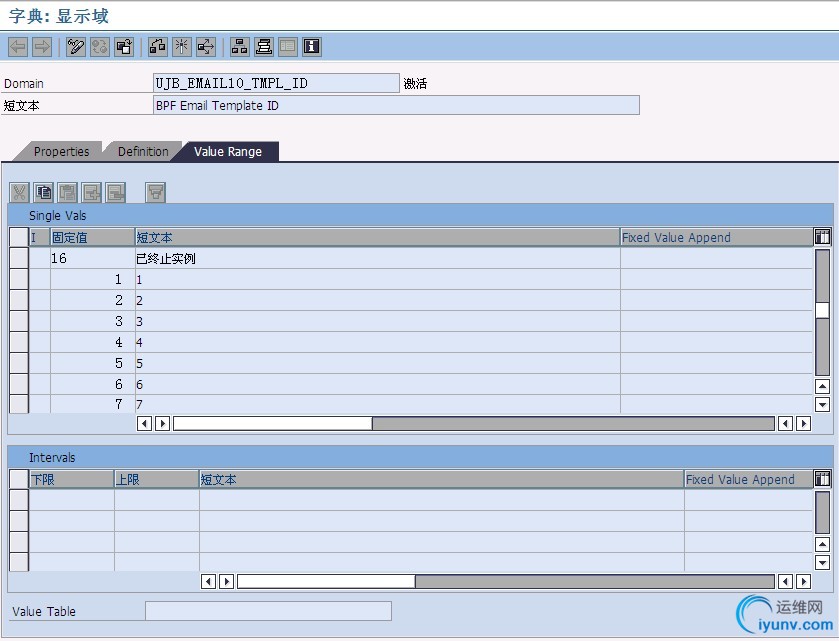Image resolution: width=839 pixels, height=641 pixels.
Task: Click the Domain name field UJB_EMAIL10_TMPL_ID
Action: coord(276,83)
